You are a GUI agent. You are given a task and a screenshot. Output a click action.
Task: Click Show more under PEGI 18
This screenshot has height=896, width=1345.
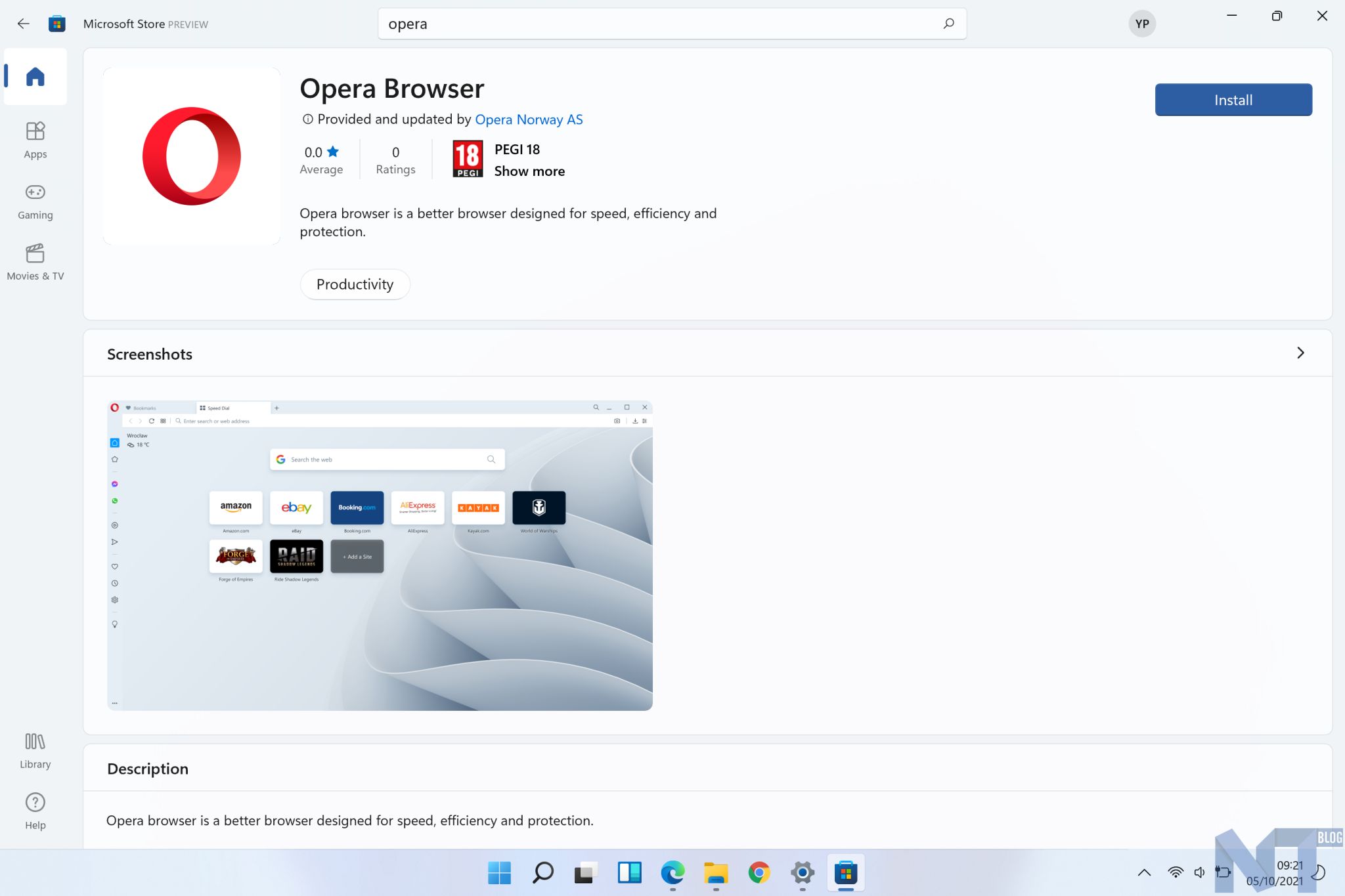click(x=529, y=171)
